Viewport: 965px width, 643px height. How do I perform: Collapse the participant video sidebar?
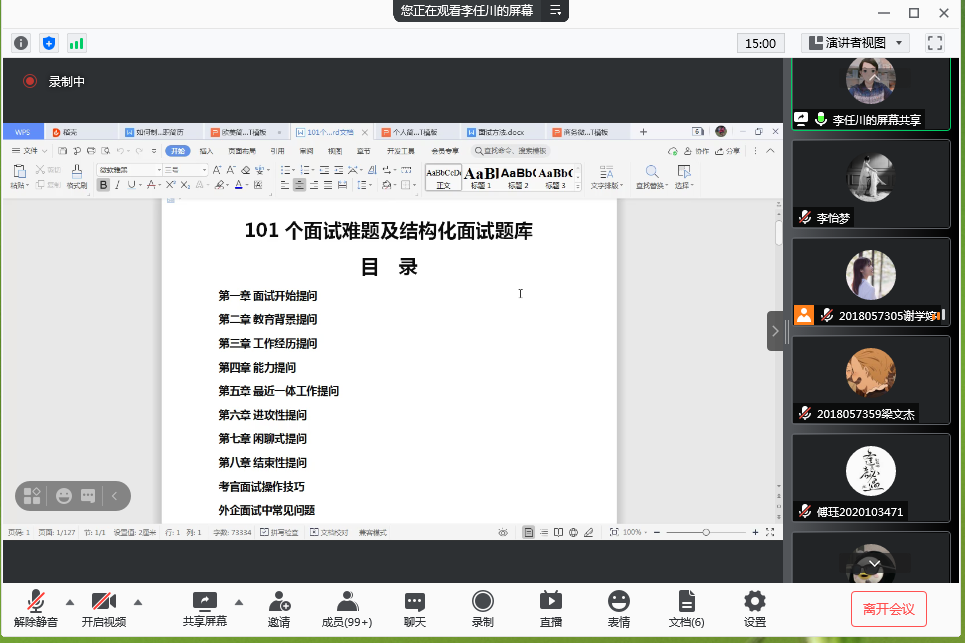coord(776,330)
